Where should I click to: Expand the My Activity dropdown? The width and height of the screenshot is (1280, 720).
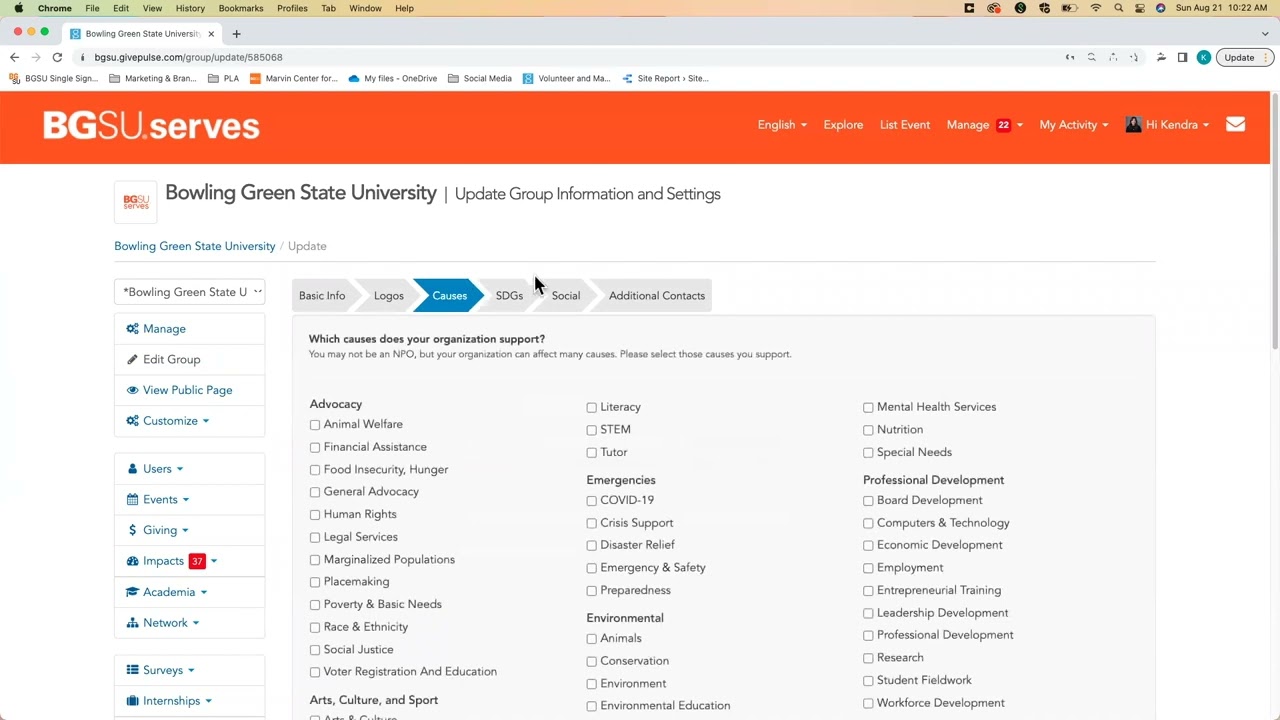coord(1074,125)
